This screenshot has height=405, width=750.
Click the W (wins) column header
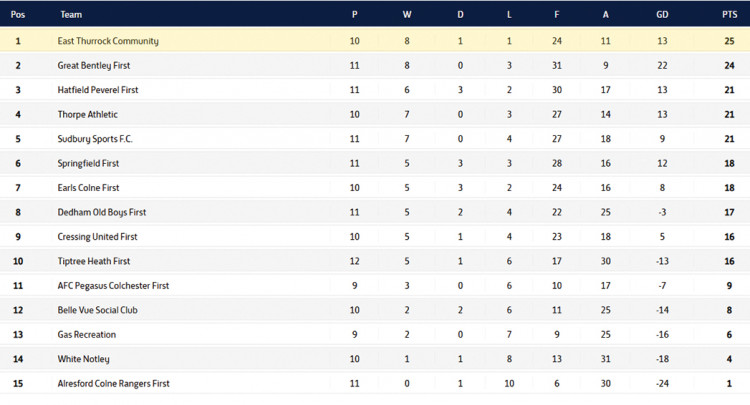406,14
